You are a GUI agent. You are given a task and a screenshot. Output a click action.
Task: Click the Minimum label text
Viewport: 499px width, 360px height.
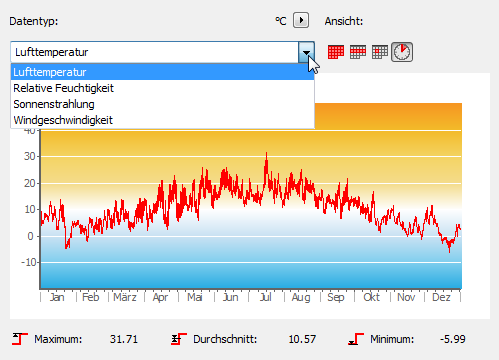(392, 339)
